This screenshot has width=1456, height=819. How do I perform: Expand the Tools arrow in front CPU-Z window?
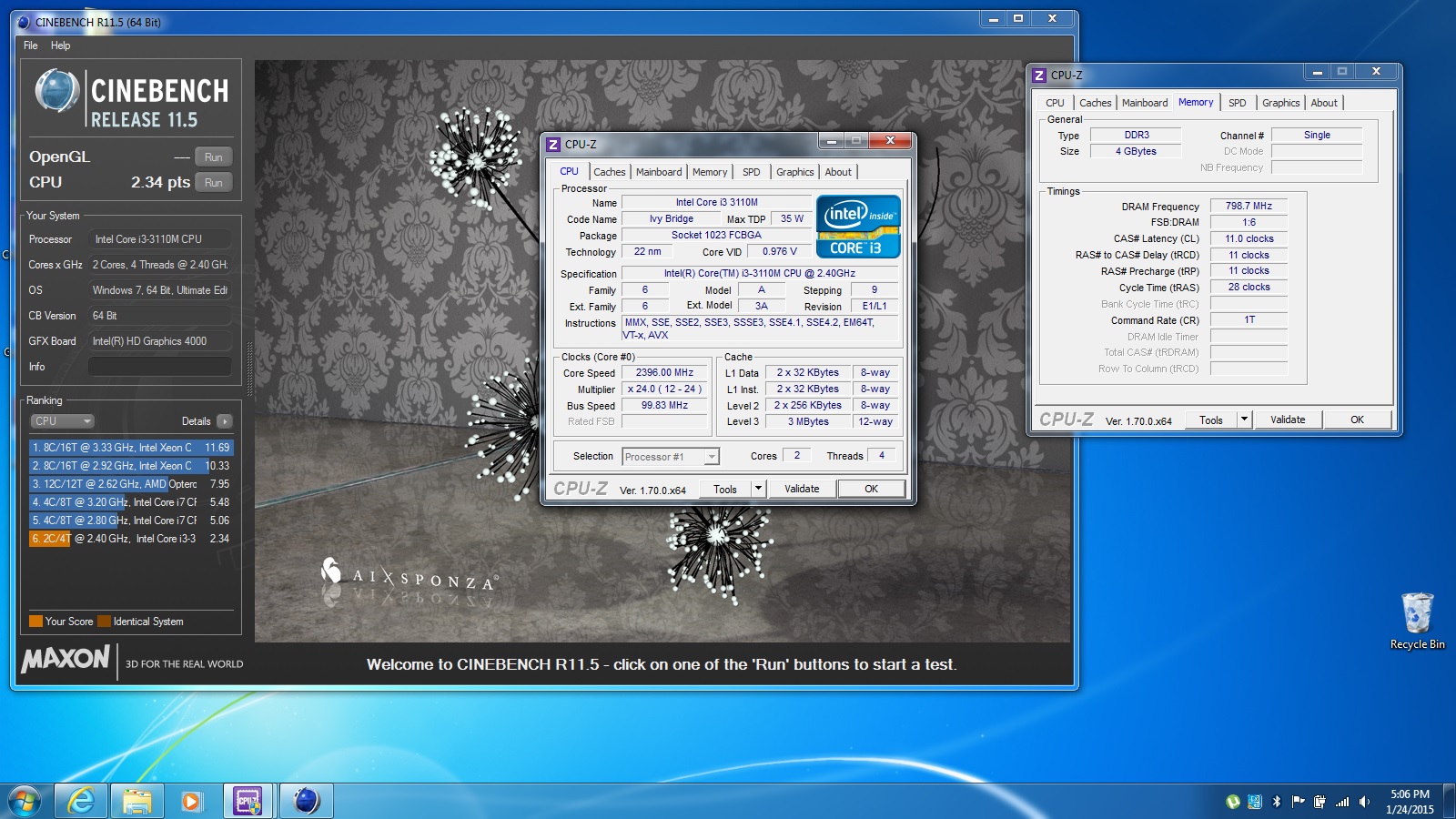click(758, 489)
